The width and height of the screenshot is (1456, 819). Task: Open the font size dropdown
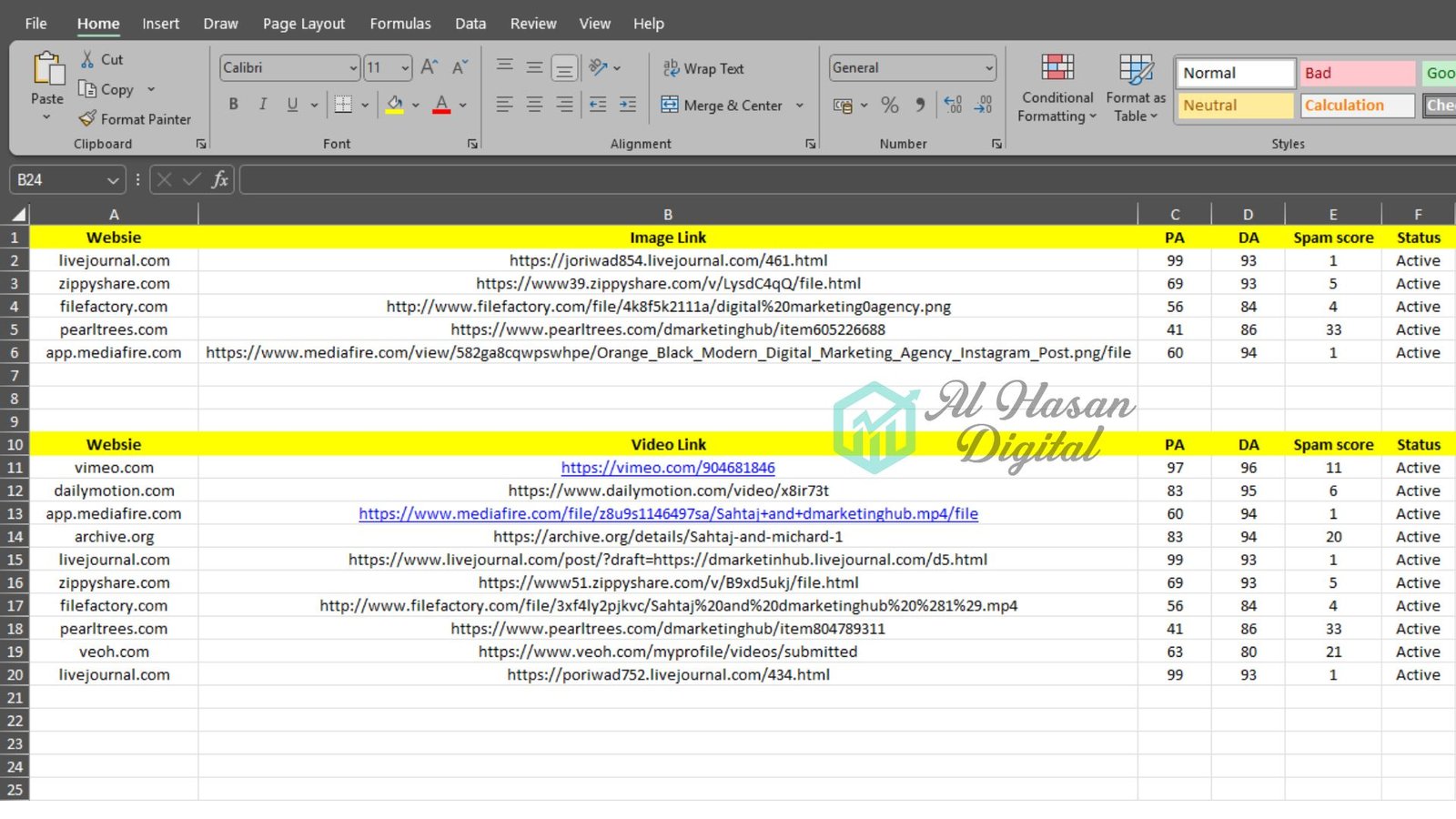tap(405, 68)
